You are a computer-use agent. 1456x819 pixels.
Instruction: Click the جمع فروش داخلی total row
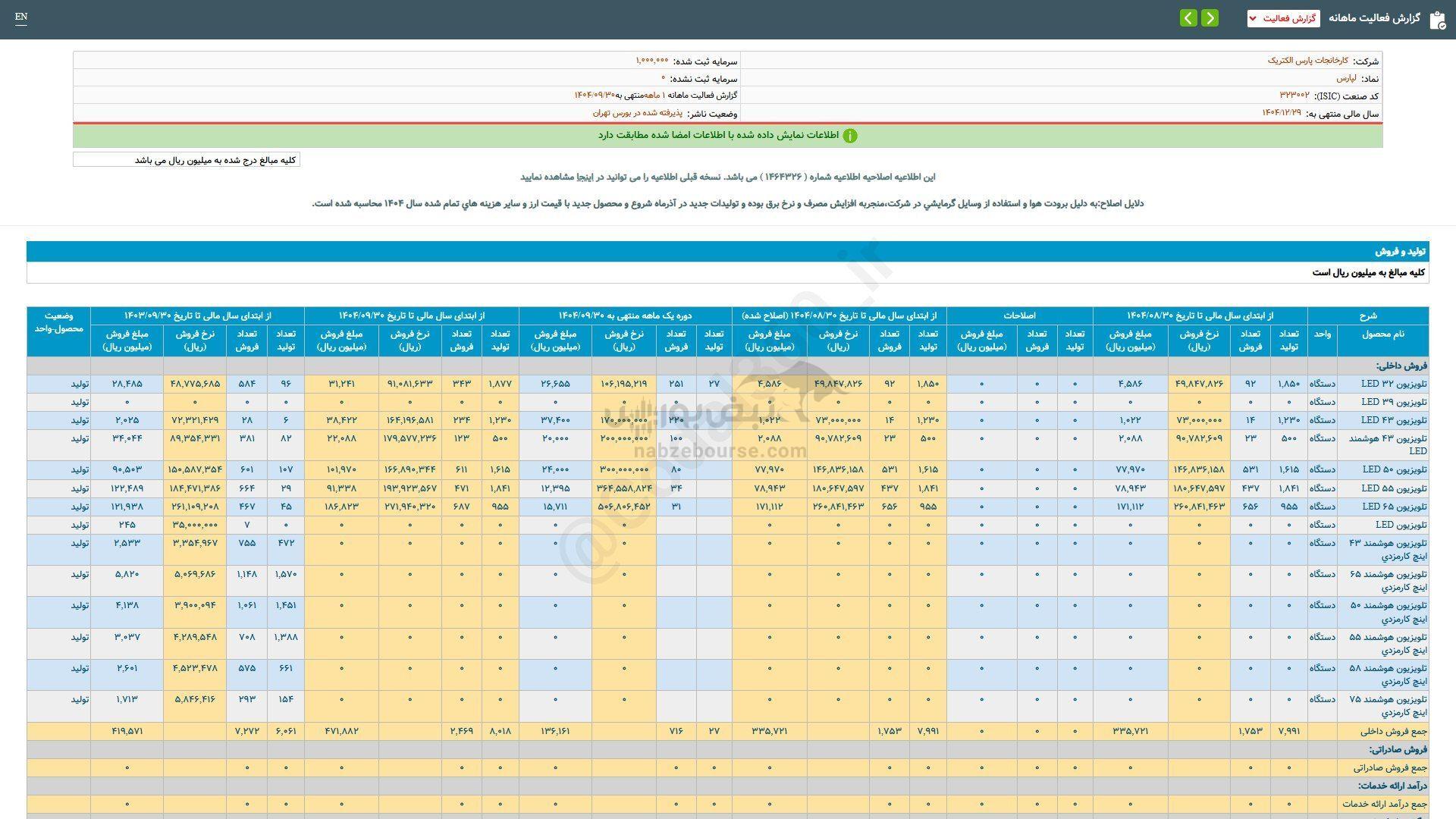[x=1393, y=732]
